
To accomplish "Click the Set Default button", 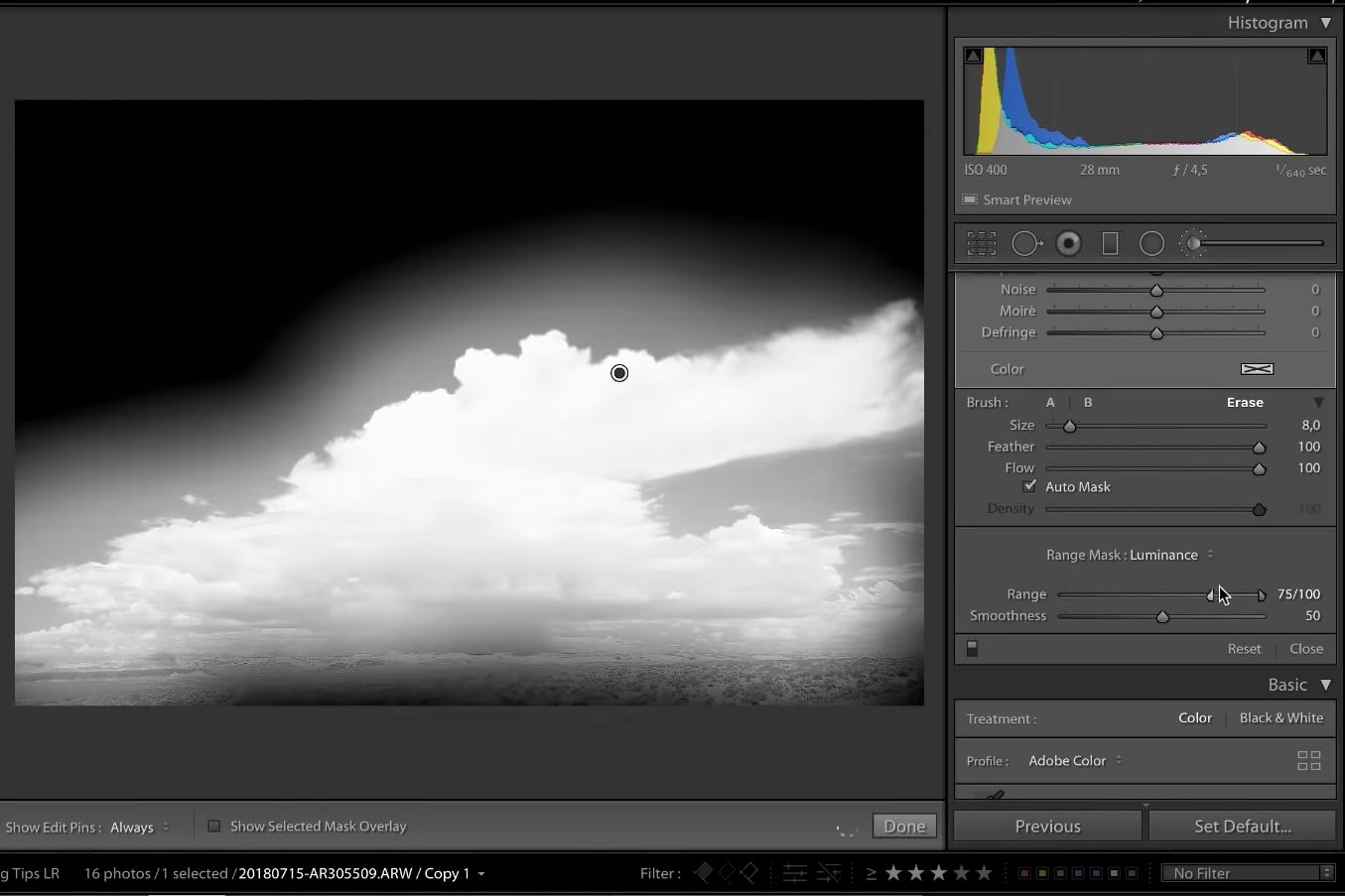I will pyautogui.click(x=1243, y=826).
